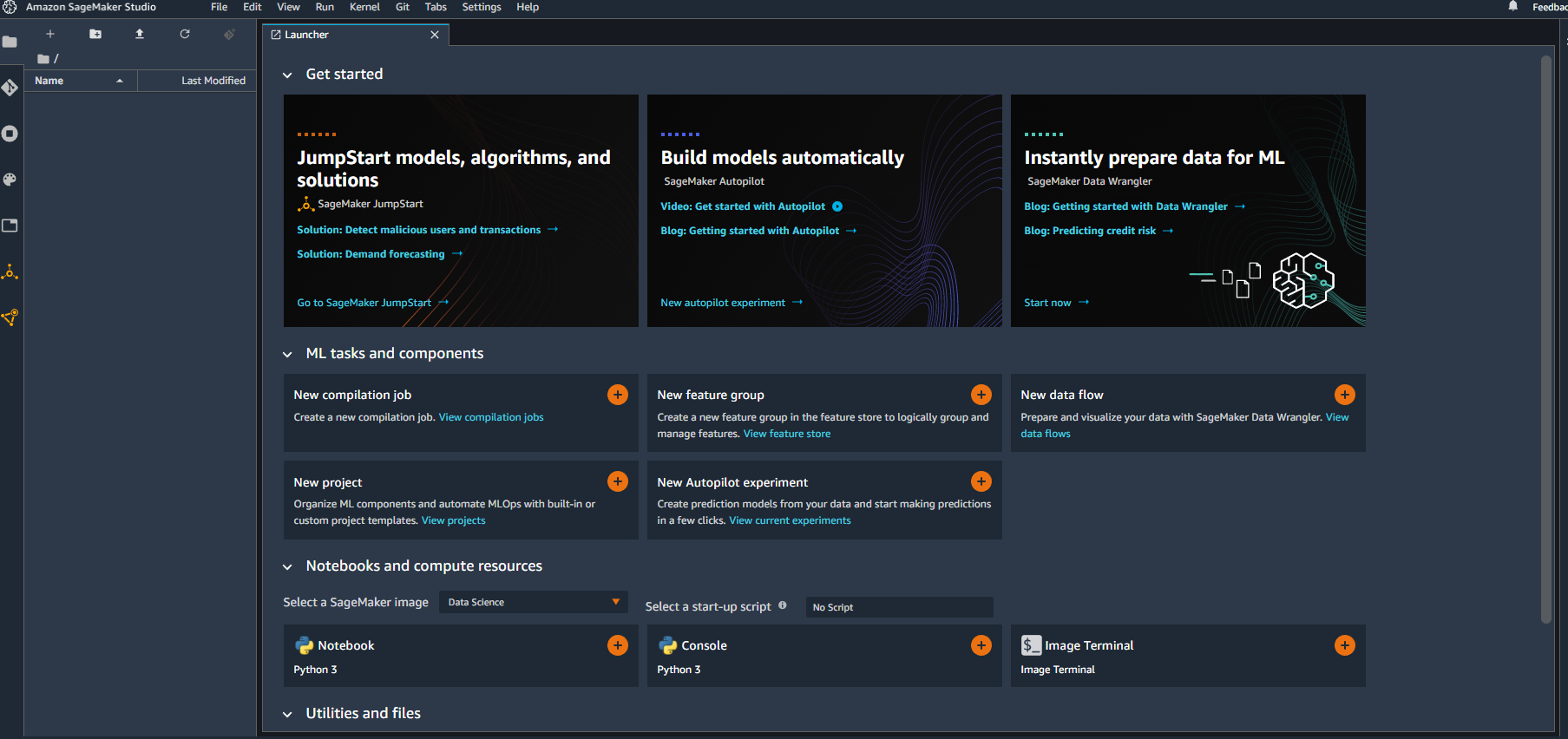The height and width of the screenshot is (739, 1568).
Task: Open Blog: Predicting credit risk link
Action: (x=1099, y=231)
